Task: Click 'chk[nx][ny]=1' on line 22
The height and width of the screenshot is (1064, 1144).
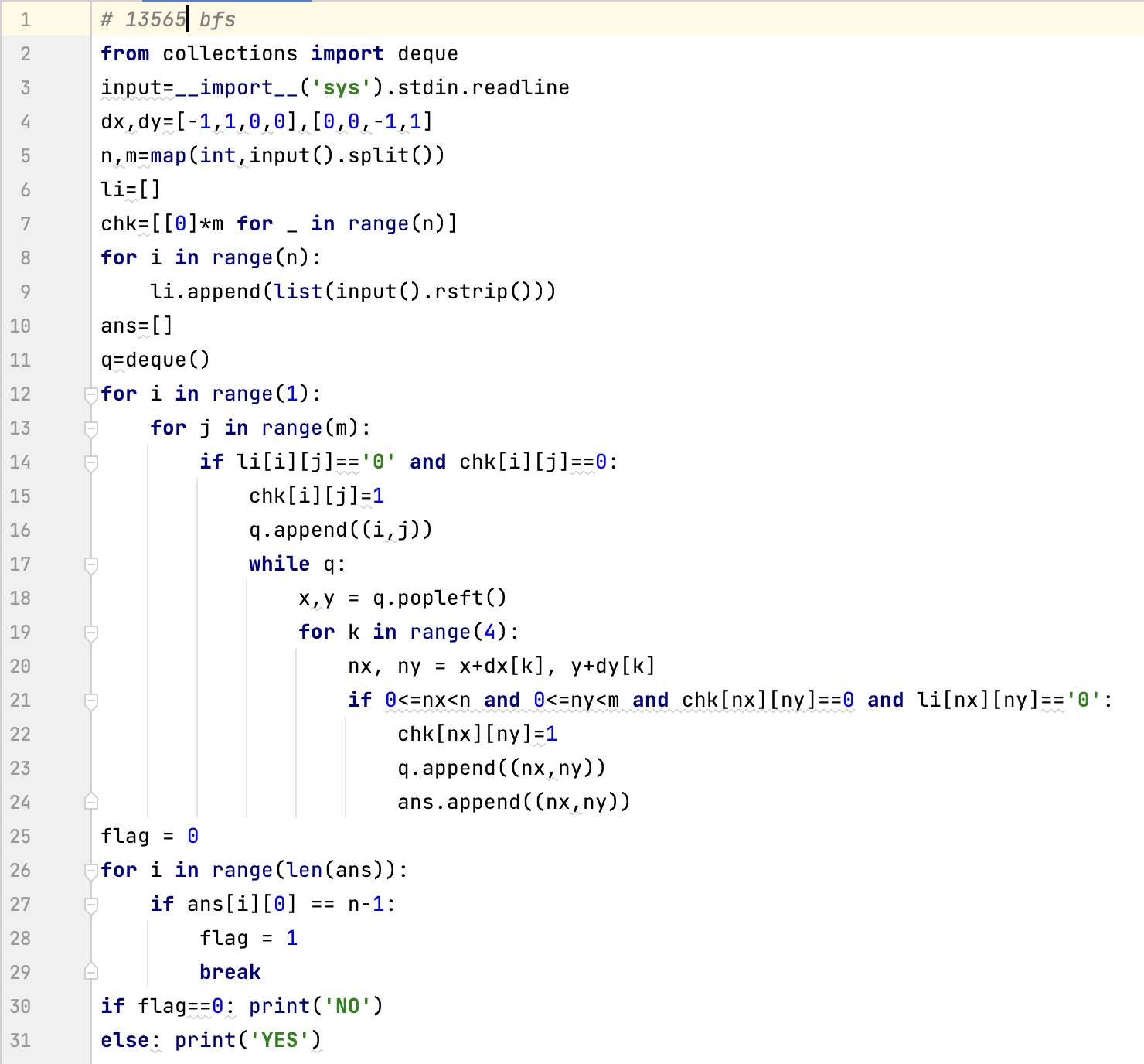Action: (478, 734)
